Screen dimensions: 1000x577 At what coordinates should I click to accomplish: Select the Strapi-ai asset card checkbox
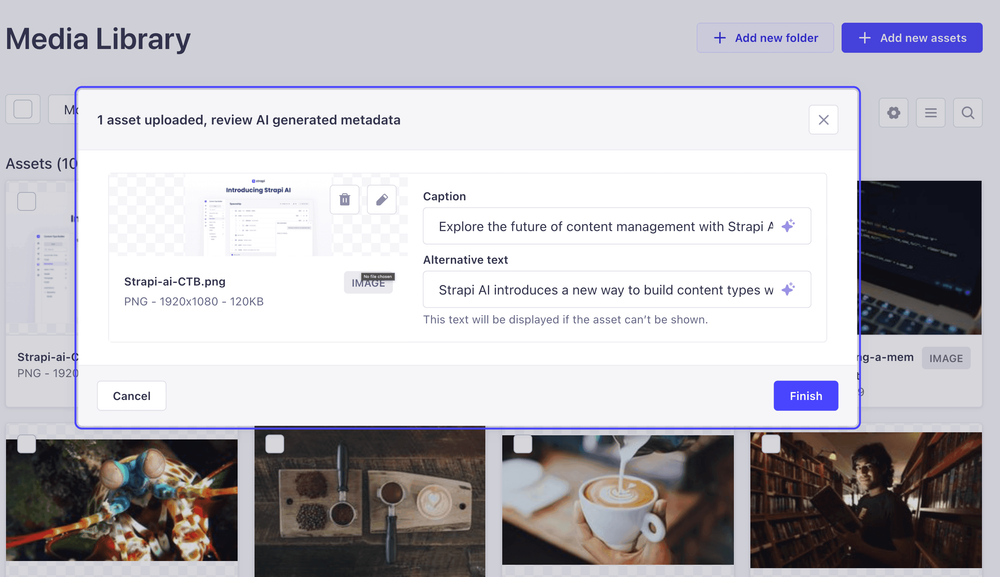point(26,201)
